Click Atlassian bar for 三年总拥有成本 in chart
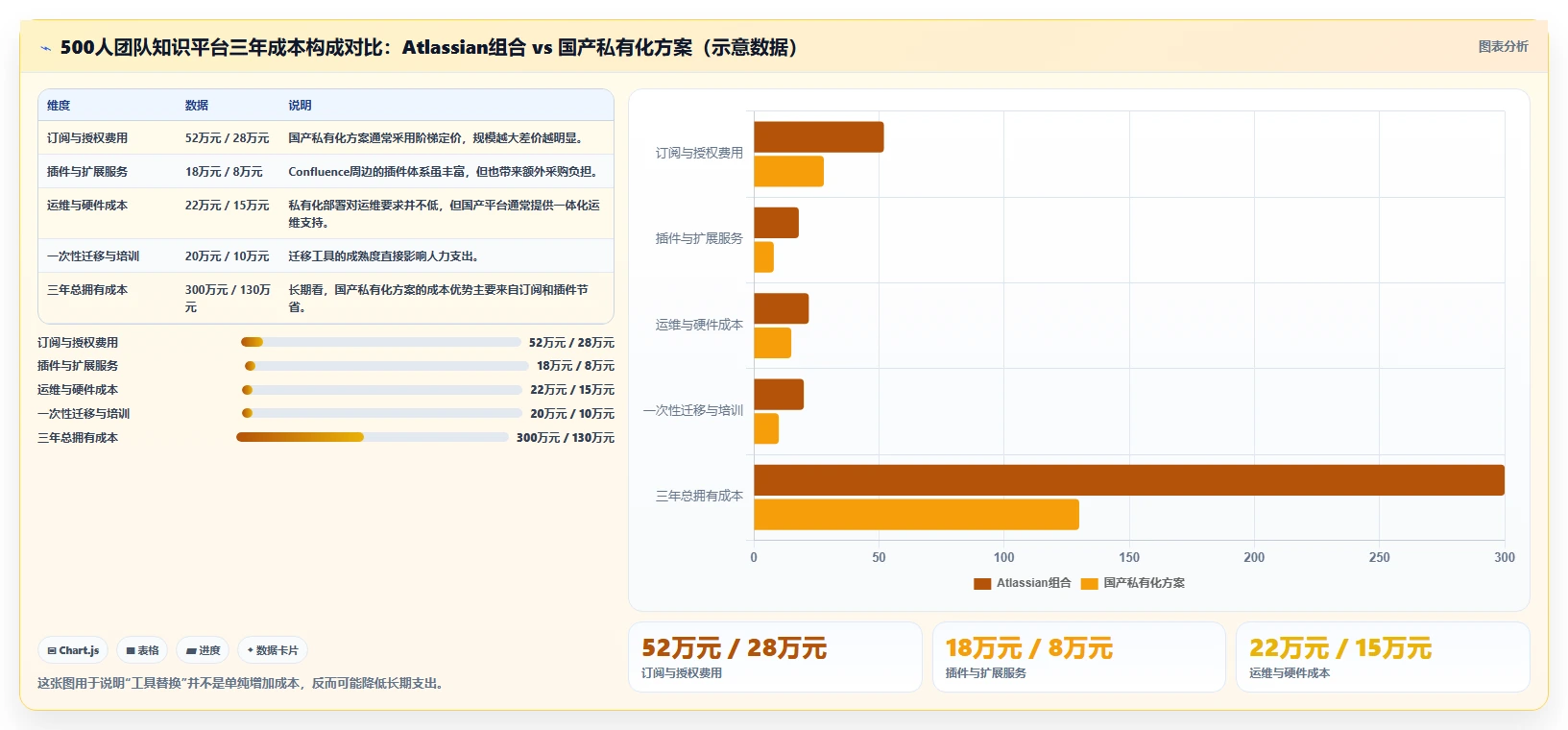Screen dimensions: 1568x730 click(x=1129, y=480)
